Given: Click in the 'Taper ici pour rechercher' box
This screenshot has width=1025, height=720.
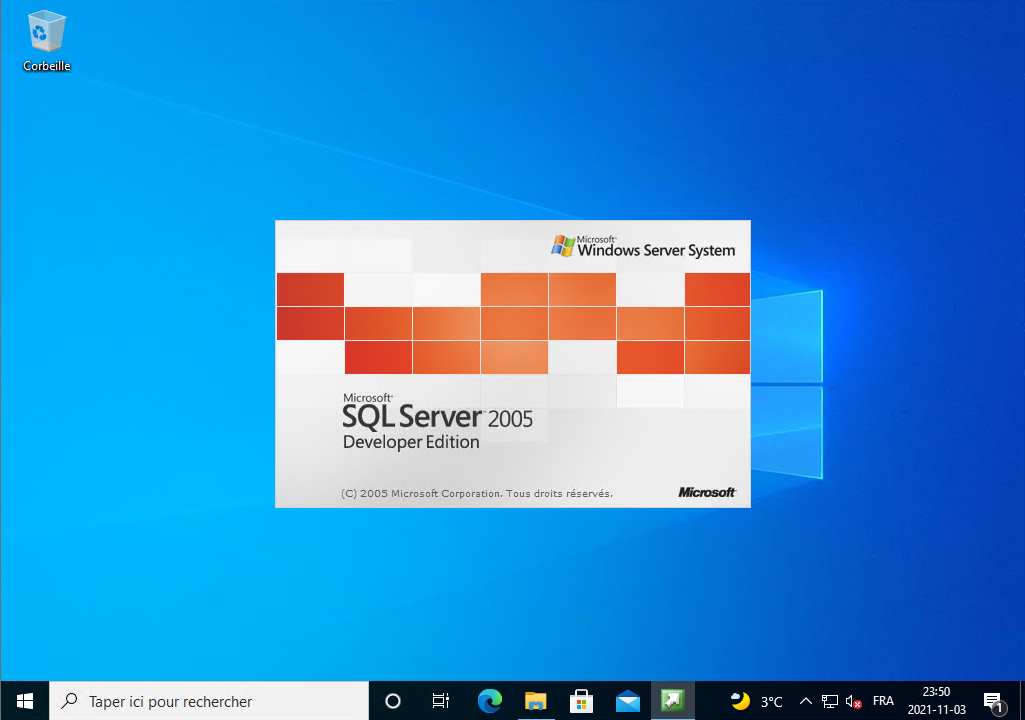Looking at the screenshot, I should pos(210,701).
